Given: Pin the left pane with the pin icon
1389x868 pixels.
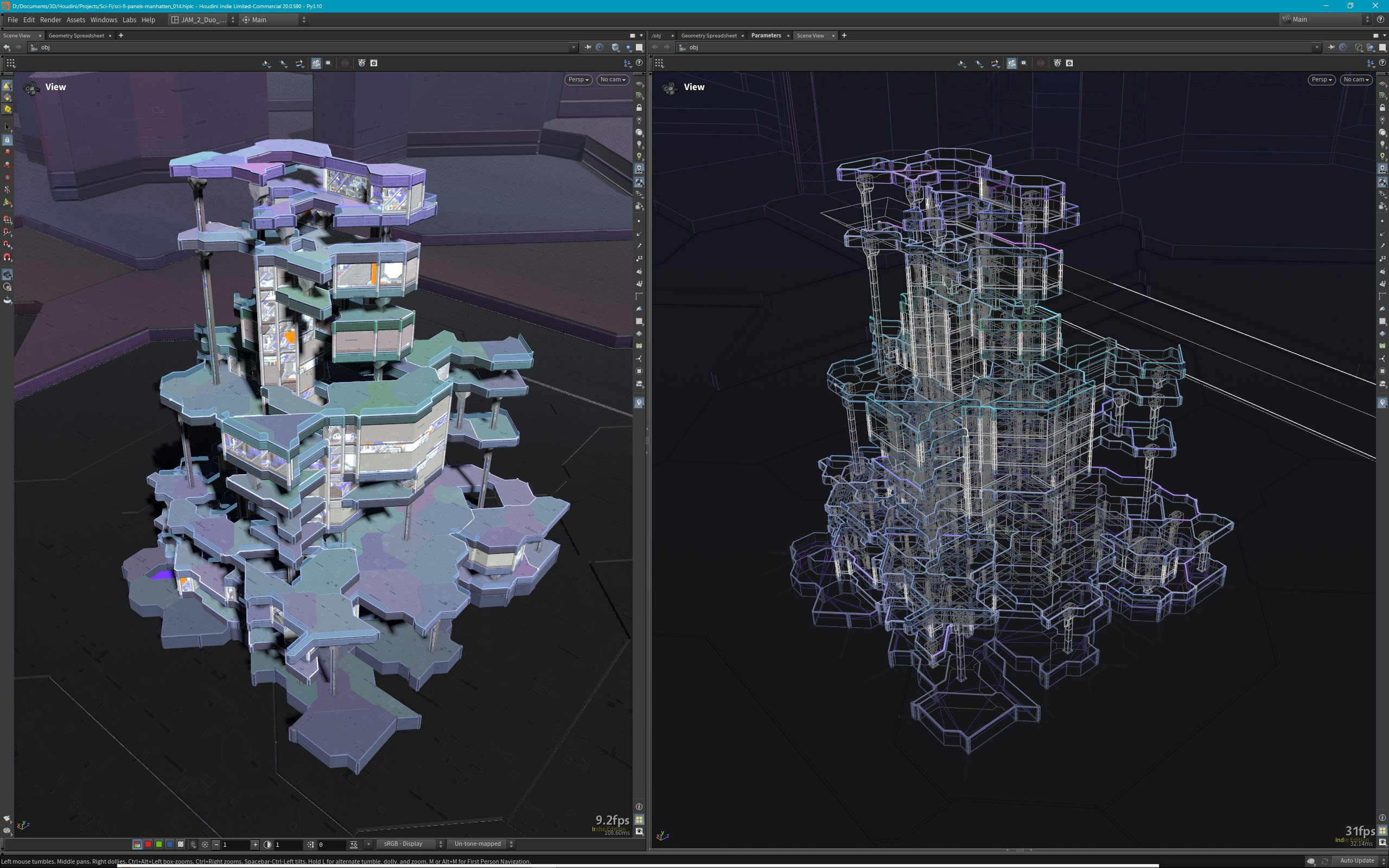Looking at the screenshot, I should click(588, 48).
